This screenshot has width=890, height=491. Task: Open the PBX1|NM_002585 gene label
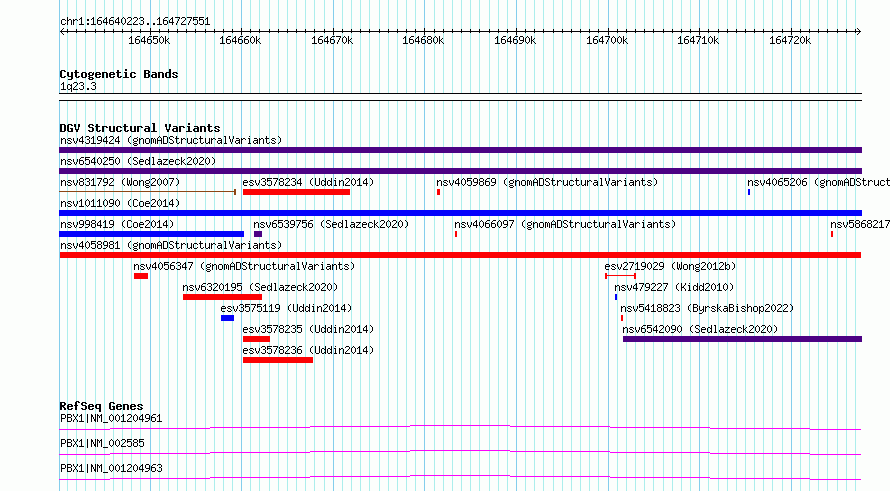click(102, 443)
